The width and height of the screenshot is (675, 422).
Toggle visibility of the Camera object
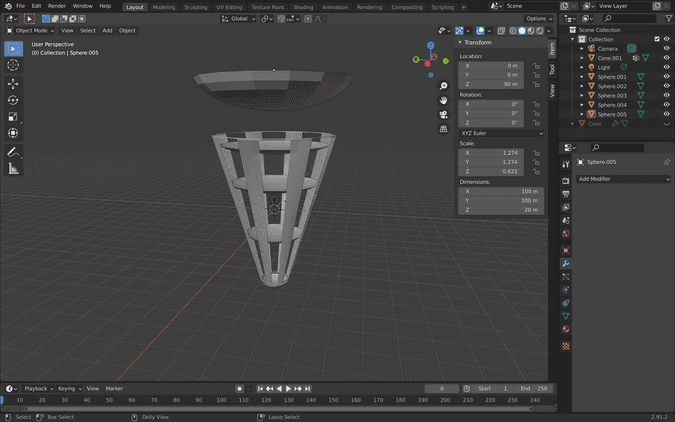pyautogui.click(x=666, y=48)
